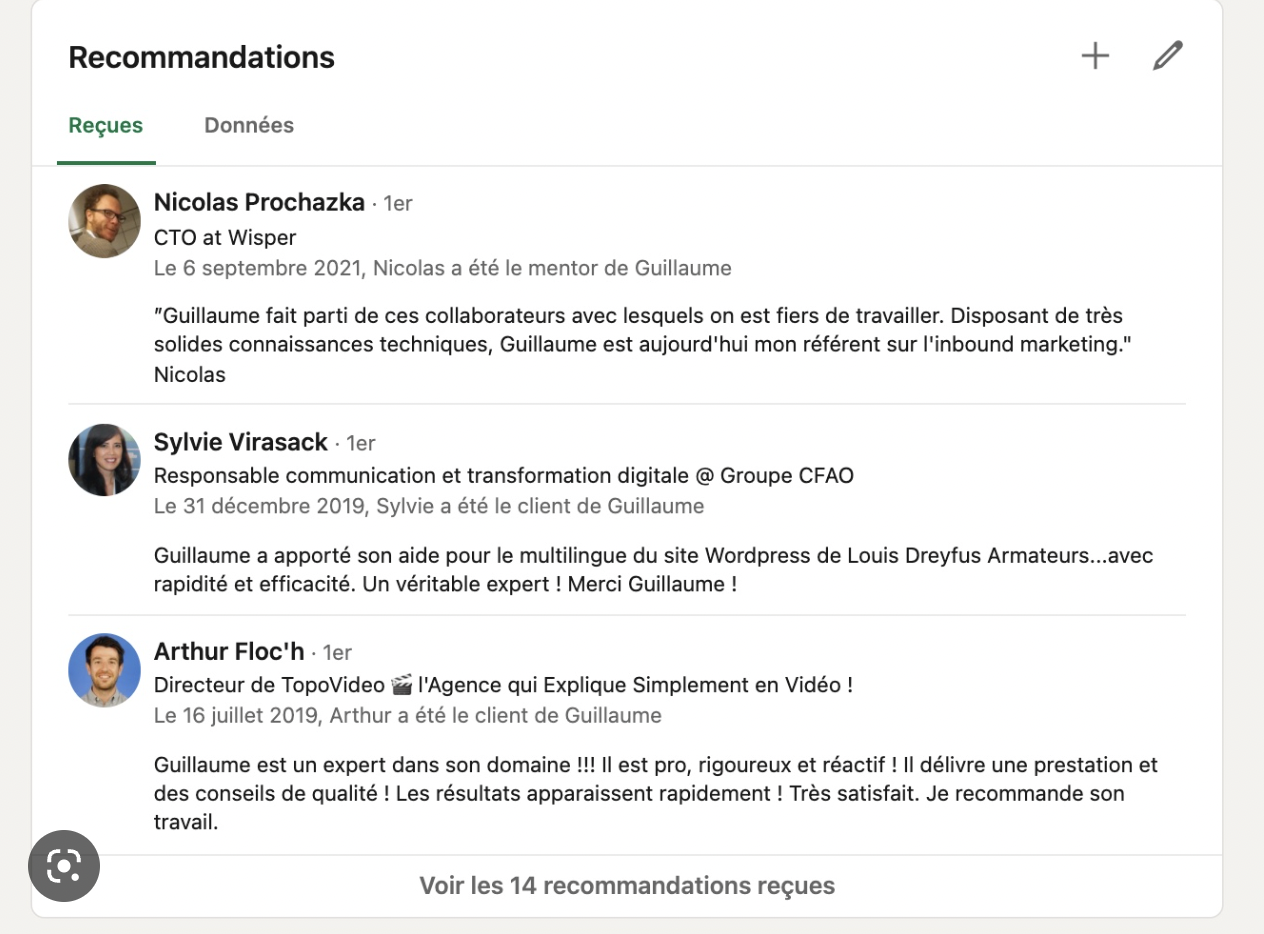The width and height of the screenshot is (1264, 934).
Task: Open Nicolas Prochazka's profile photo
Action: 104,221
